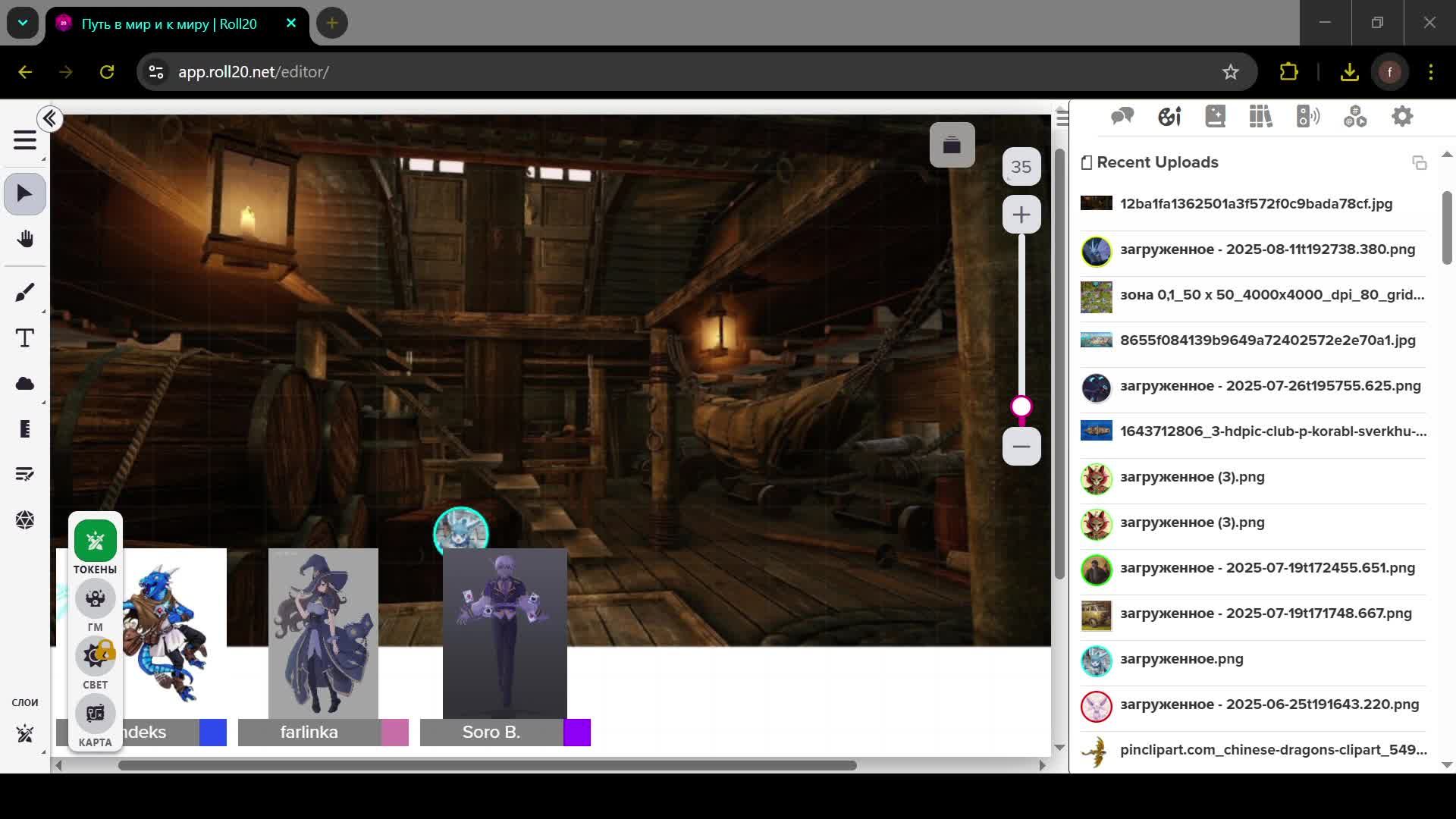Click farlinka's pink color swatch
The image size is (1456, 819).
pos(395,733)
